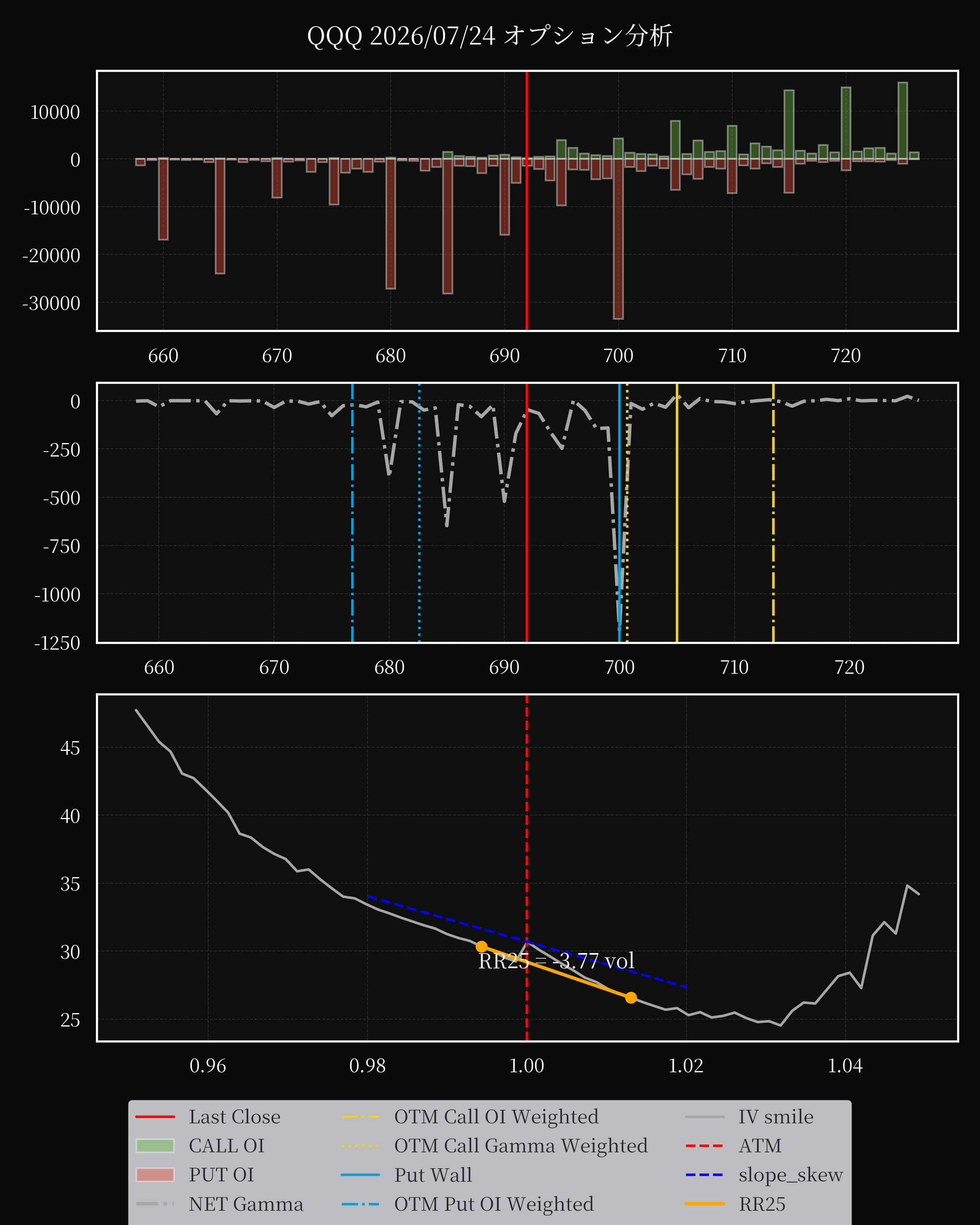Click the RR25 legend label

coord(762,1203)
